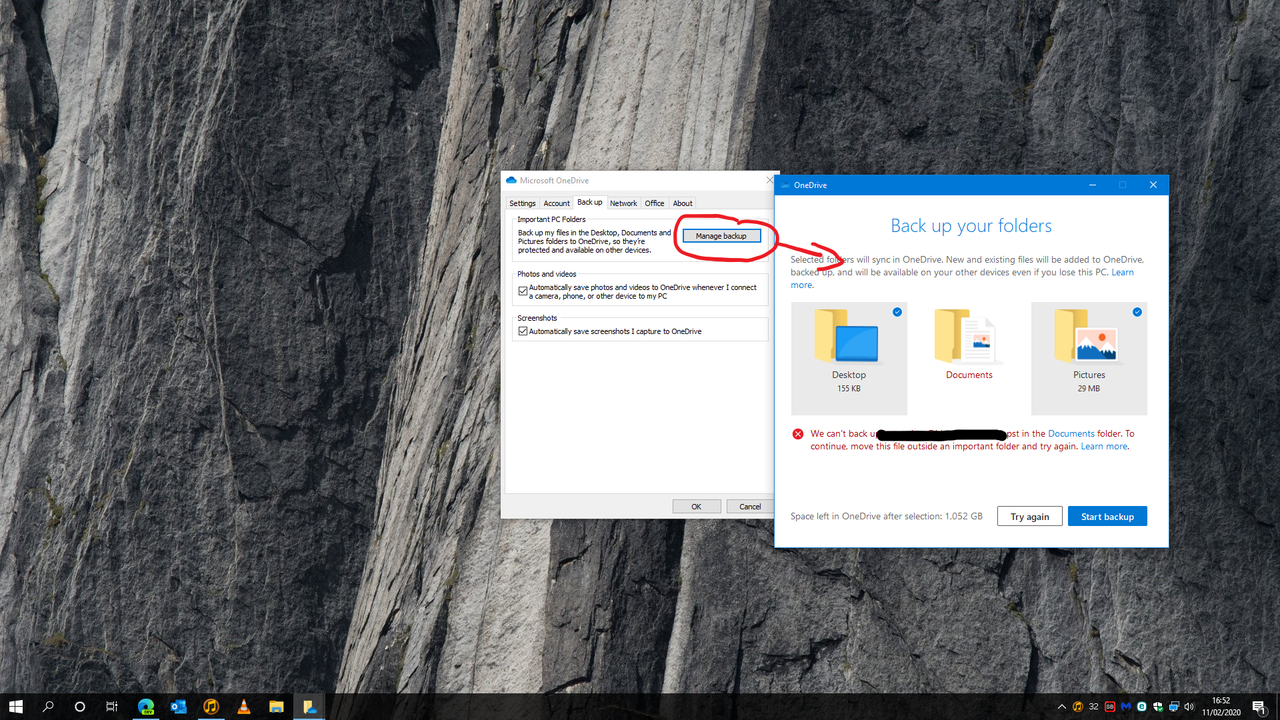Click the Start backup button

(x=1107, y=516)
